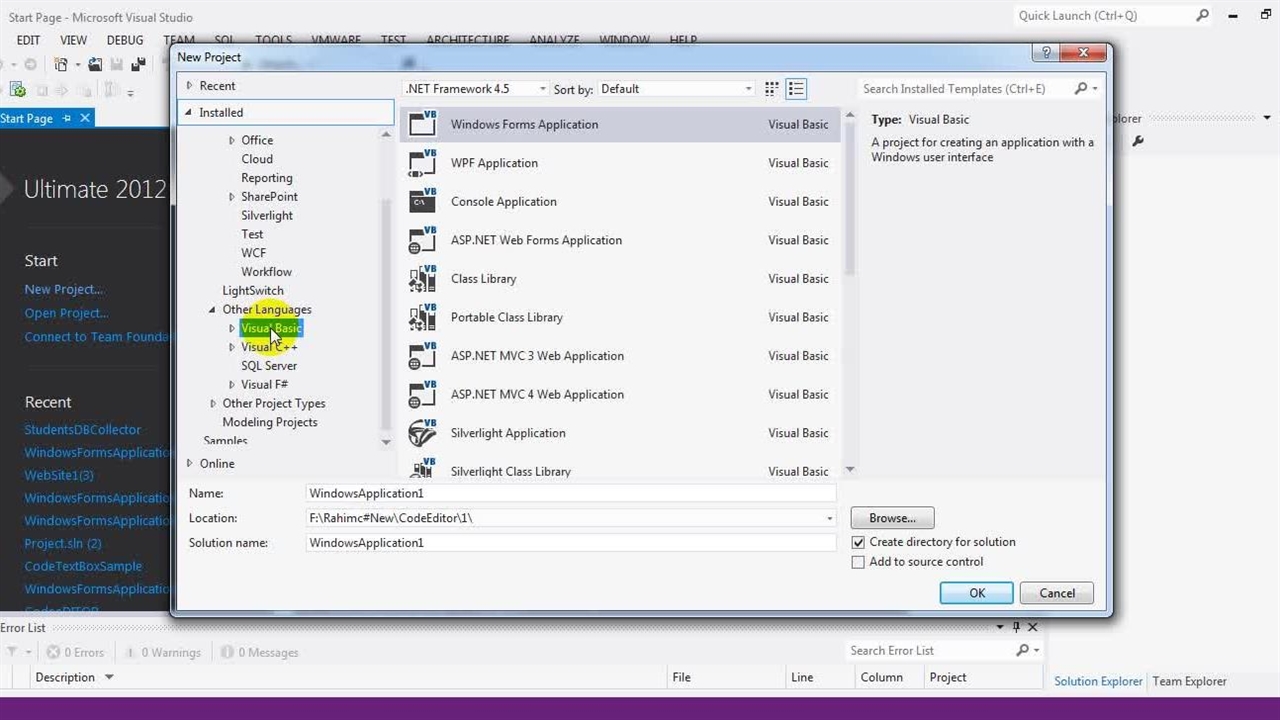Image resolution: width=1280 pixels, height=720 pixels.
Task: Click the Search Installed Templates field
Action: [965, 89]
